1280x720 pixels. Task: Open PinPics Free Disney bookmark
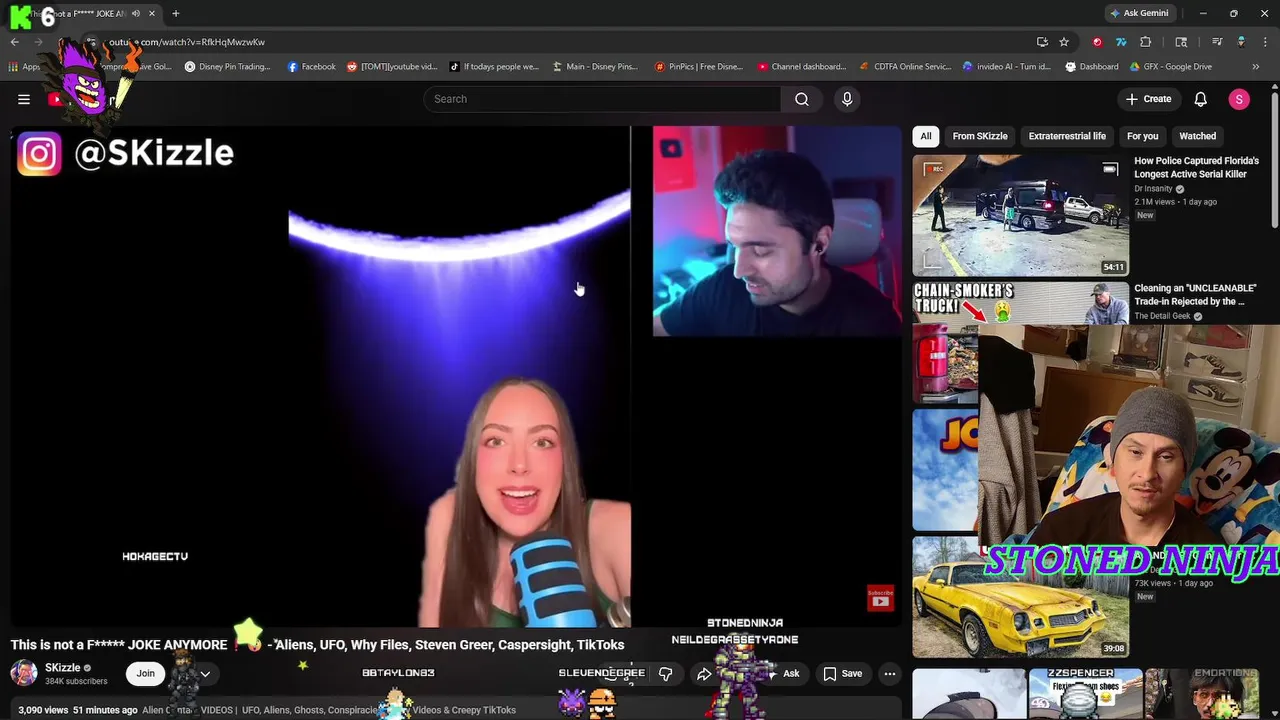coord(699,67)
